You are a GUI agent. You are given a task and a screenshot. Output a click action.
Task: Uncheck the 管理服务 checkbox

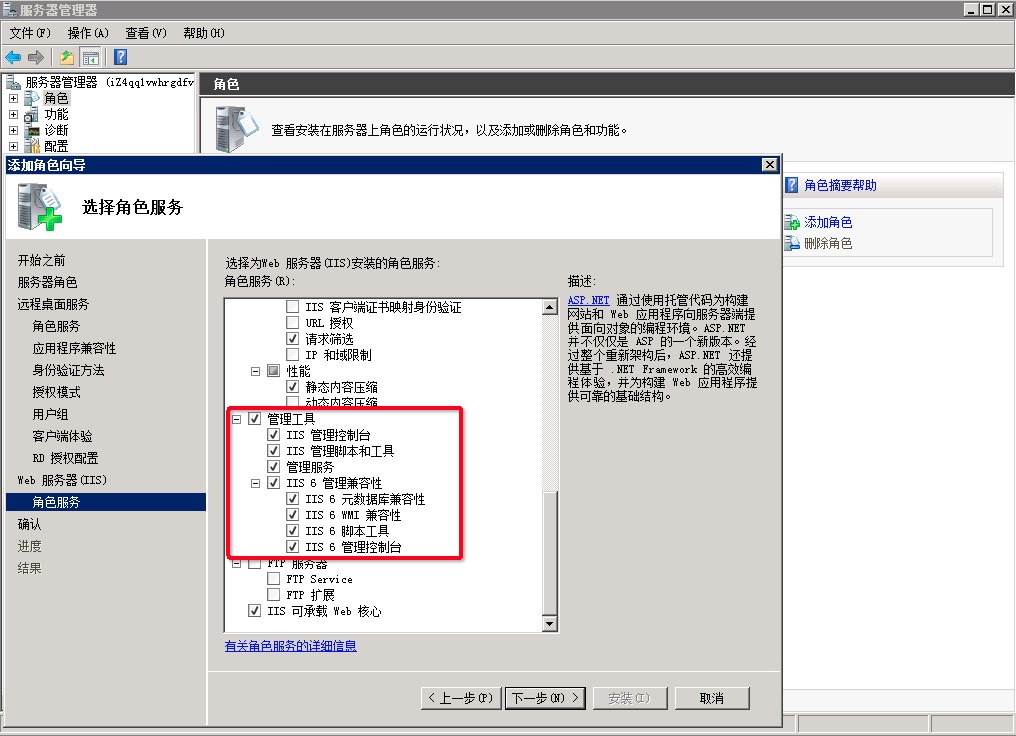(273, 466)
